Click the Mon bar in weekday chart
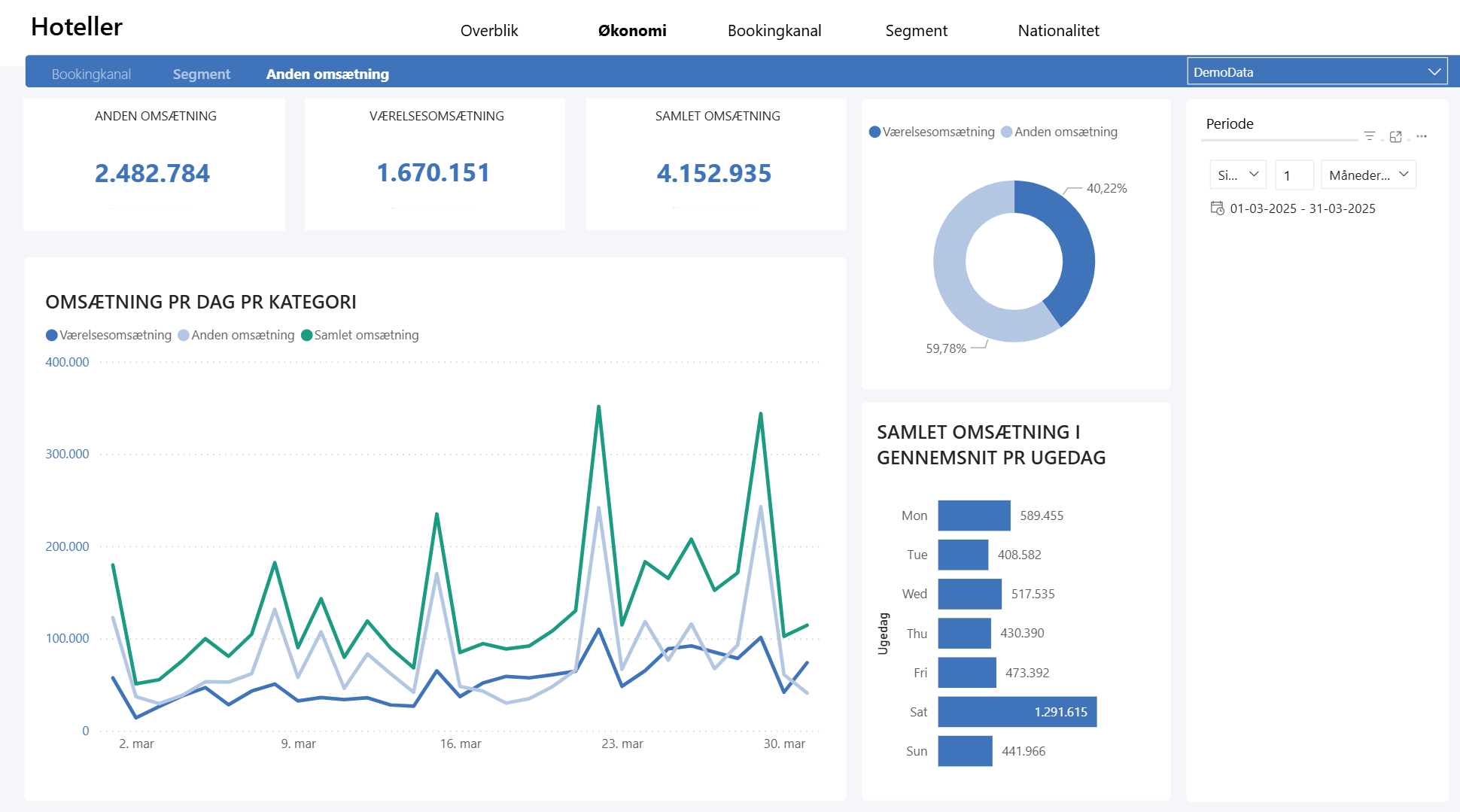 pos(974,515)
